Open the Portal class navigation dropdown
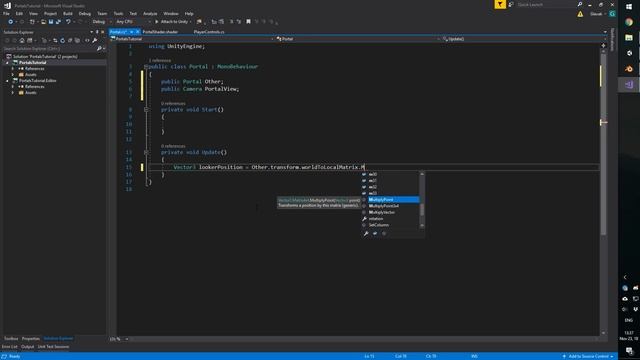Screen dimensions: 640x360 (358, 39)
